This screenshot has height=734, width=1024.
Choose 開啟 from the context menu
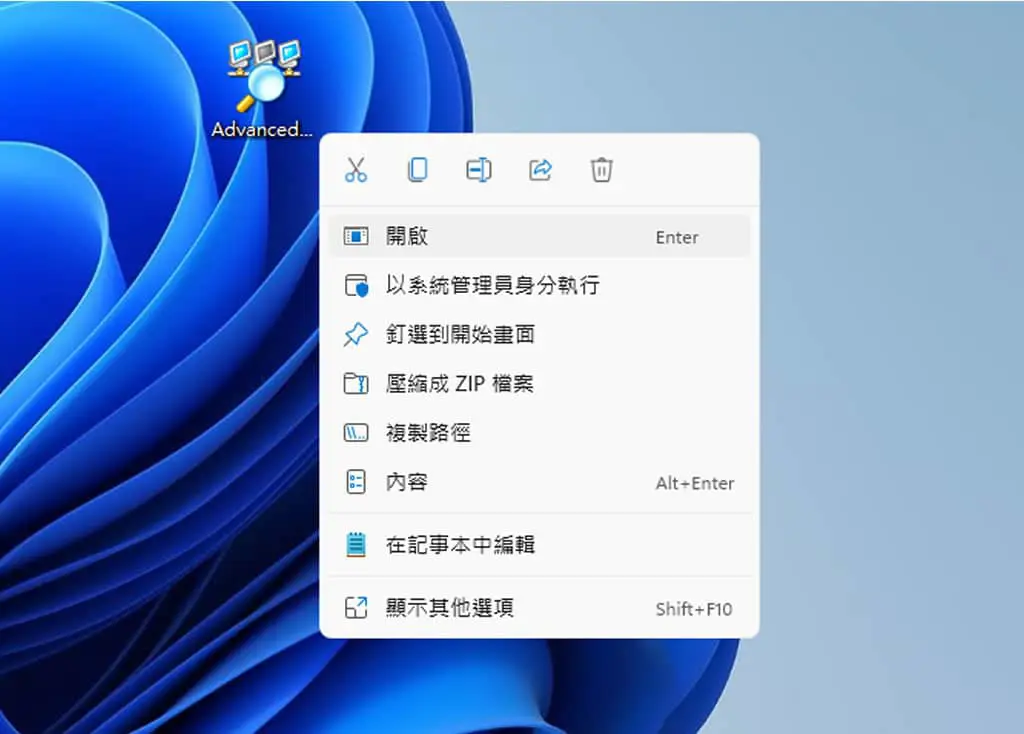539,236
